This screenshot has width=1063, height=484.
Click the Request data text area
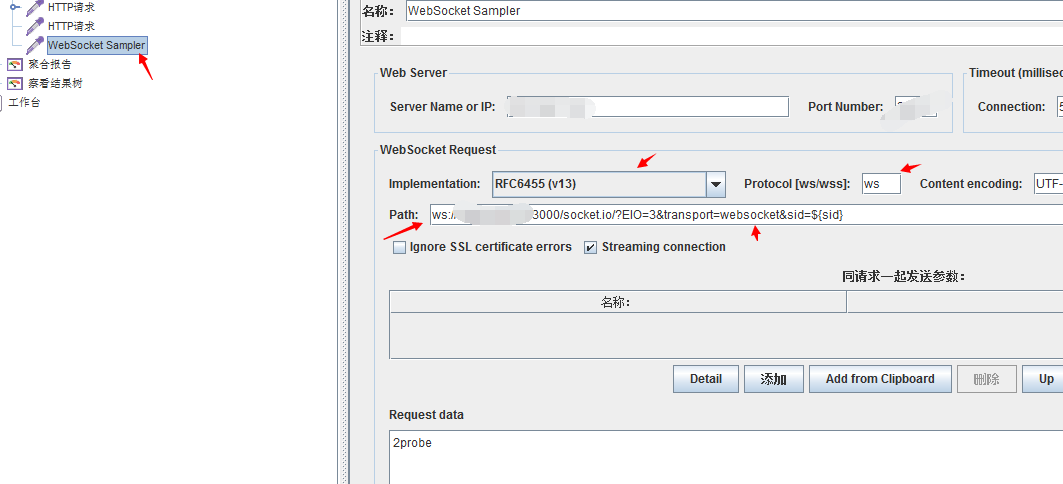tap(726, 457)
